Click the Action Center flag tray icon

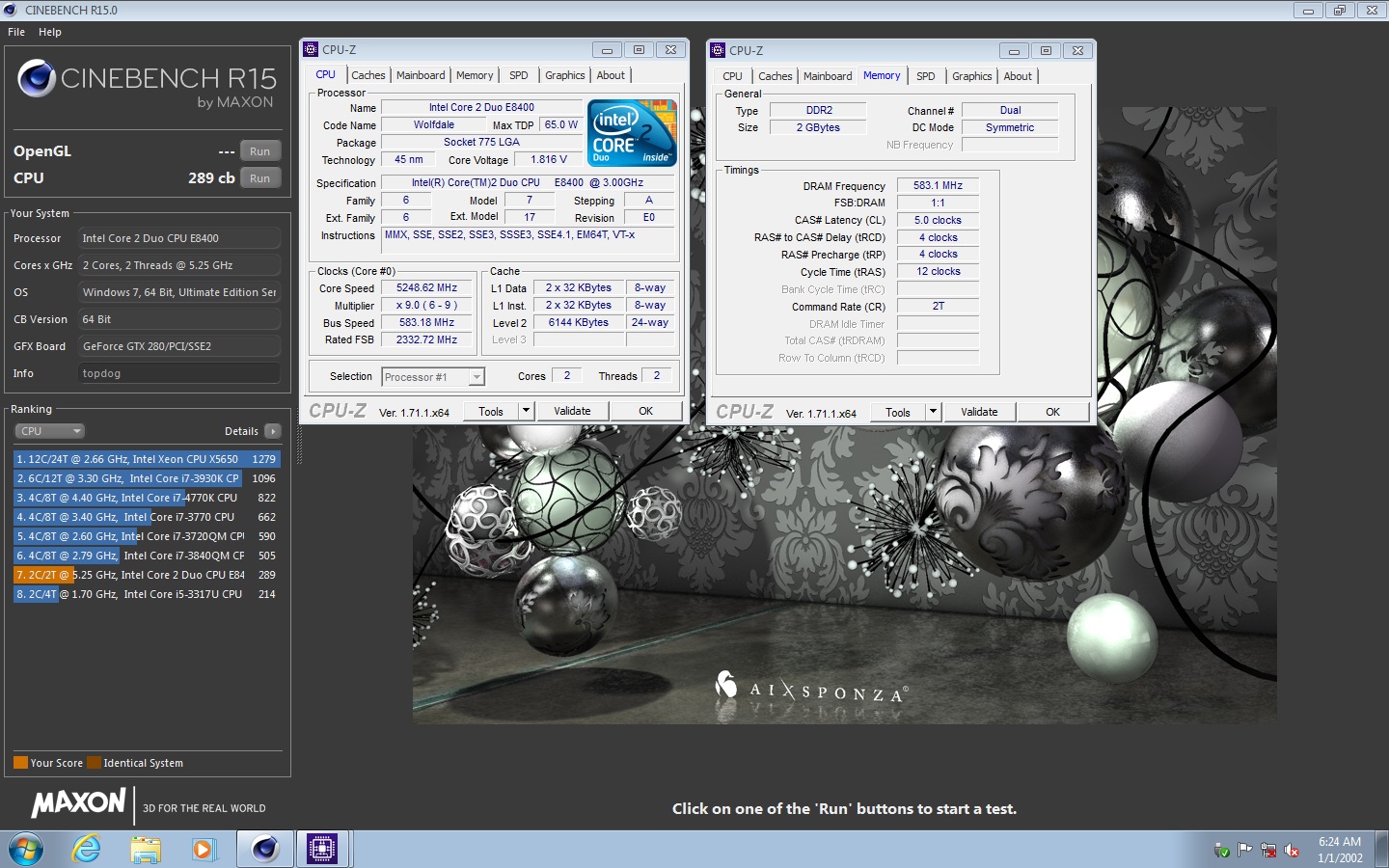(1245, 851)
